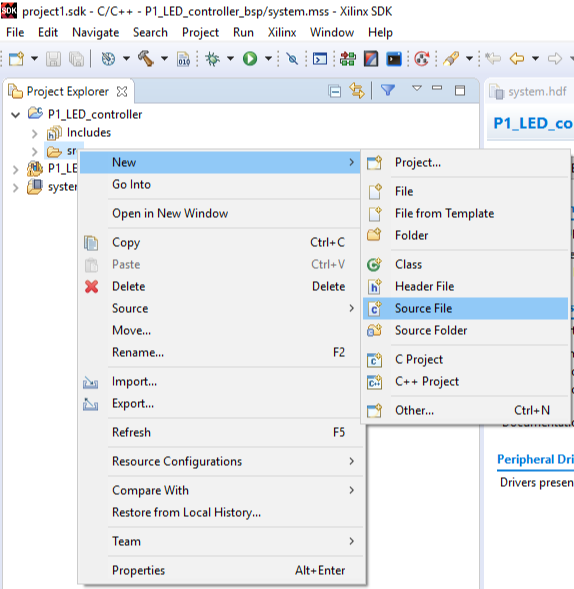Select Rename... in context menu
574x589 pixels.
[x=221, y=352]
